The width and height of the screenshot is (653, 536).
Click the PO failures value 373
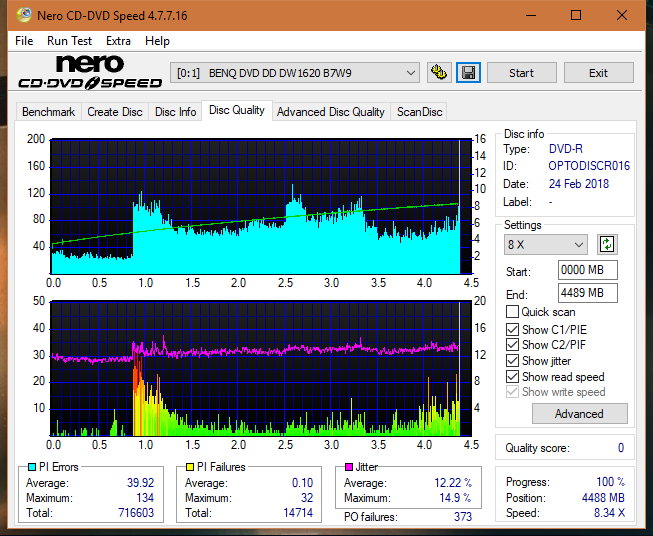pos(463,517)
